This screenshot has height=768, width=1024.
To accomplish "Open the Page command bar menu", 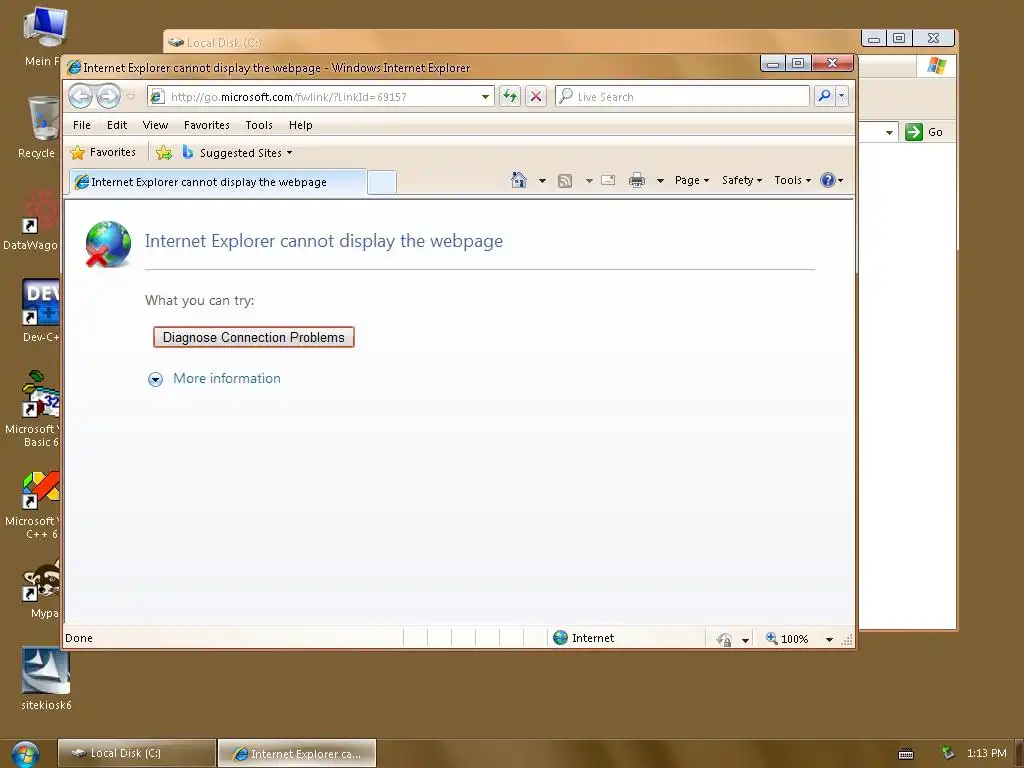I will [x=692, y=180].
